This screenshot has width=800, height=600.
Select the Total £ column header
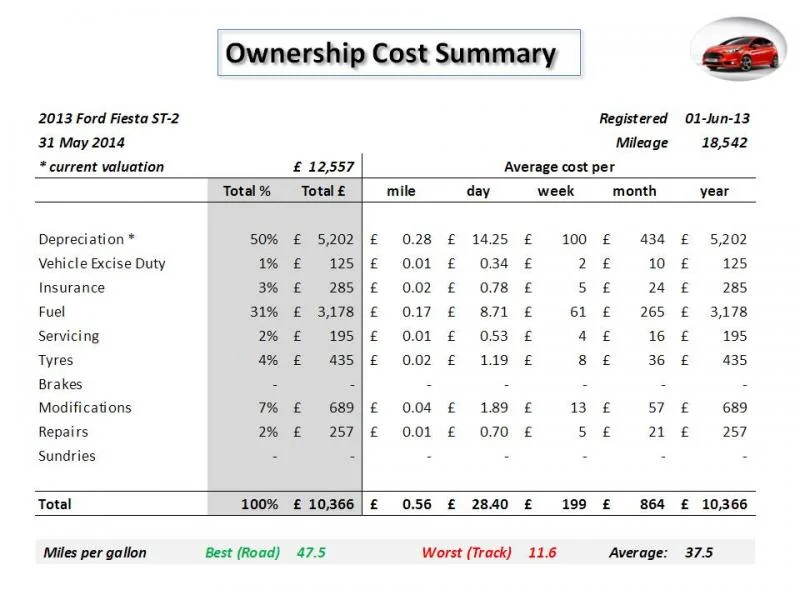click(x=323, y=191)
